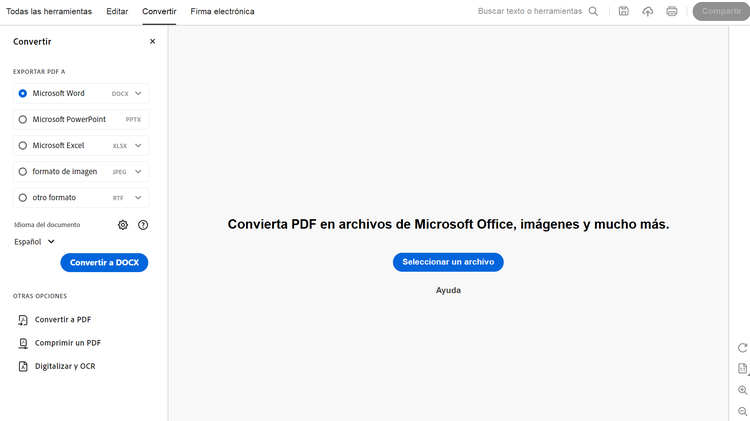Click the rotate icon in right sidebar
This screenshot has width=750, height=421.
(x=742, y=348)
